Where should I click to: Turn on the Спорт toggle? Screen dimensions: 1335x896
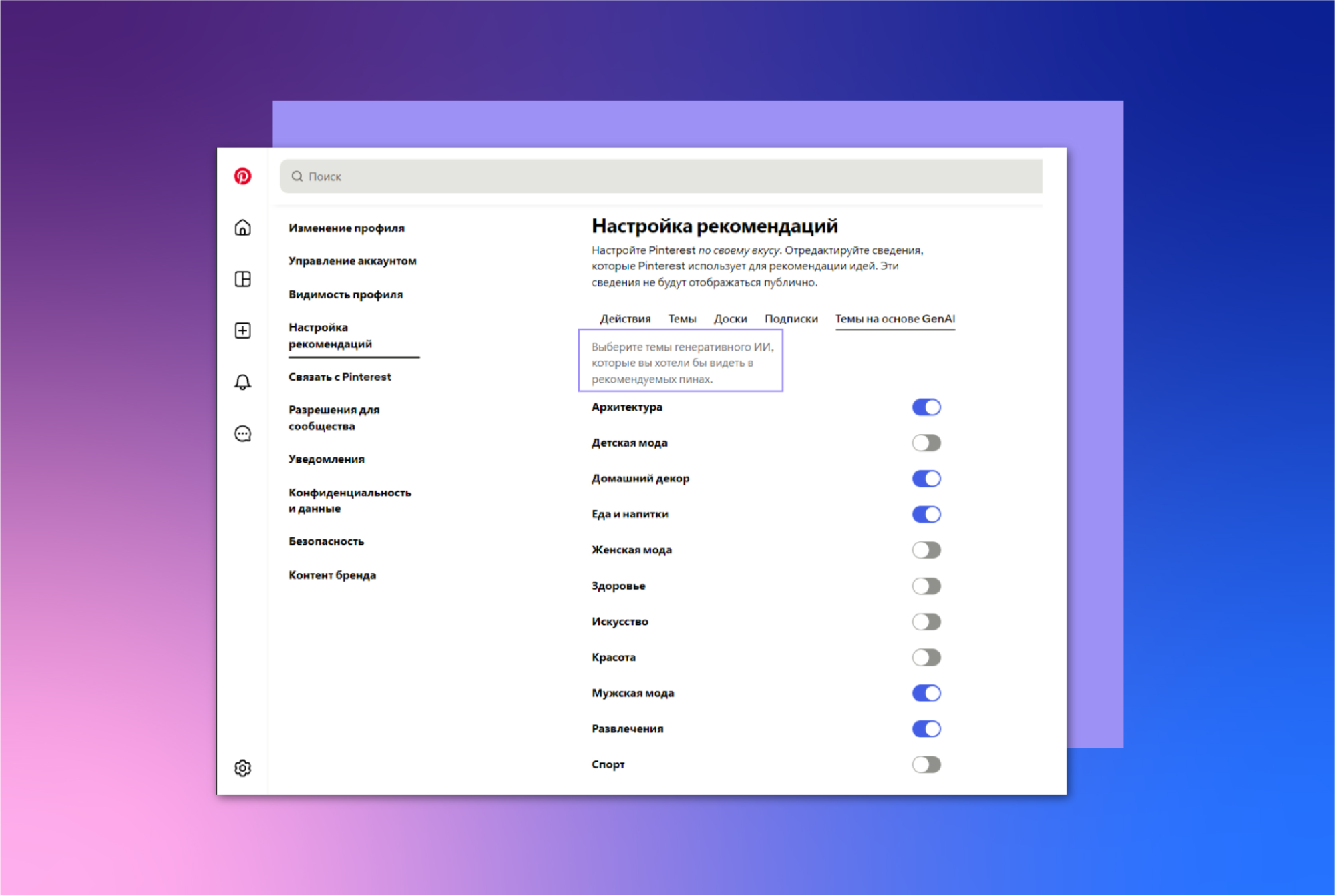(926, 764)
